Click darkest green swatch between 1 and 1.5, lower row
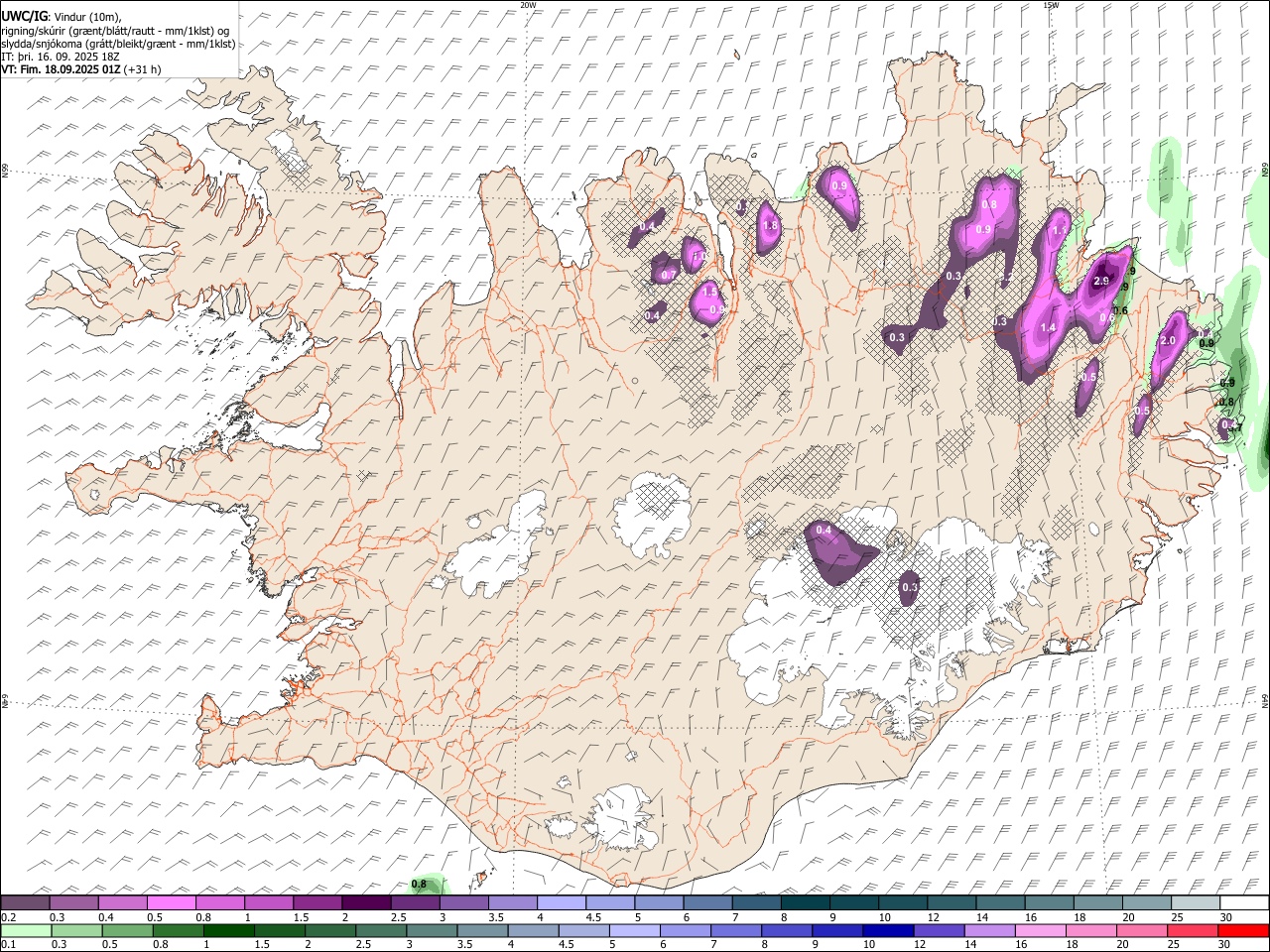The image size is (1270, 952). tap(228, 931)
